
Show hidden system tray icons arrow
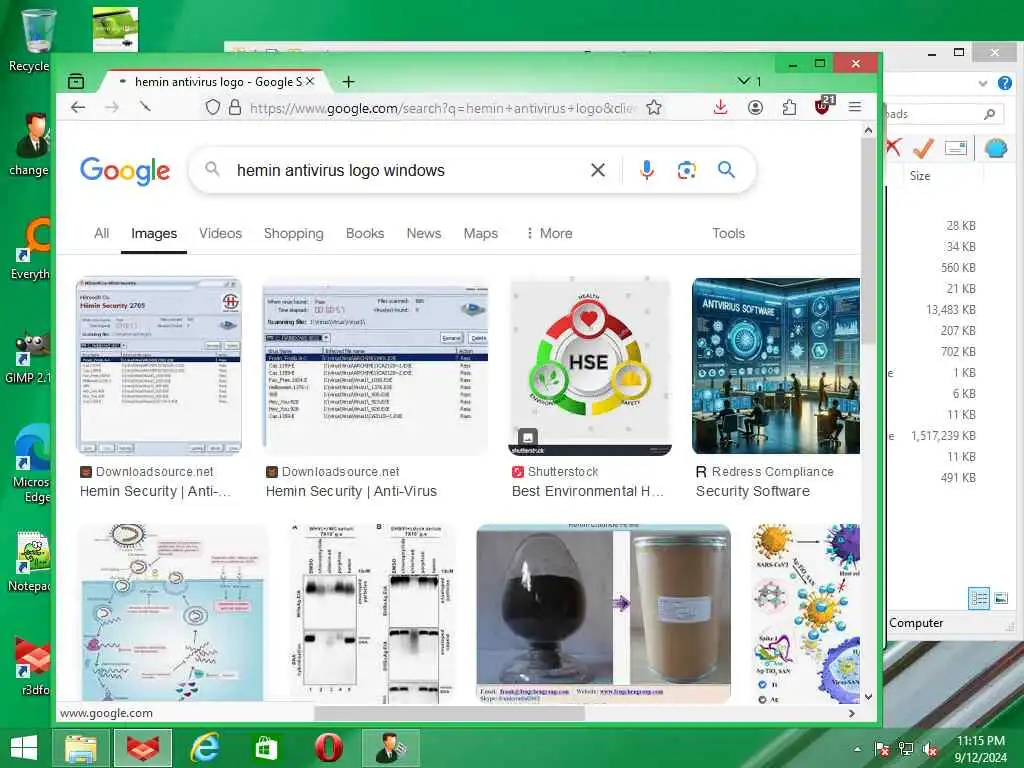point(857,749)
